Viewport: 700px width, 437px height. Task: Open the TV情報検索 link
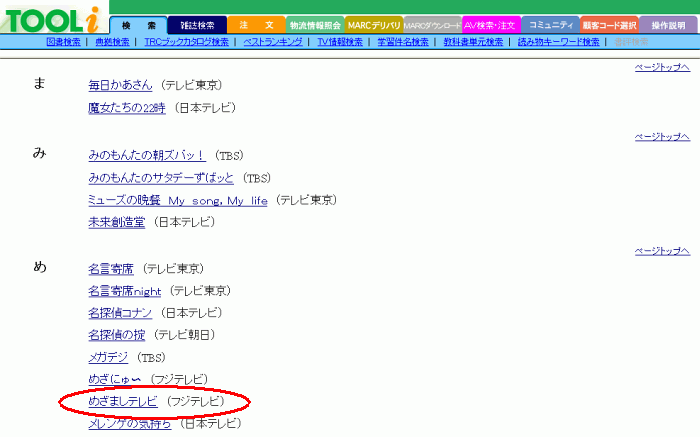coord(340,42)
